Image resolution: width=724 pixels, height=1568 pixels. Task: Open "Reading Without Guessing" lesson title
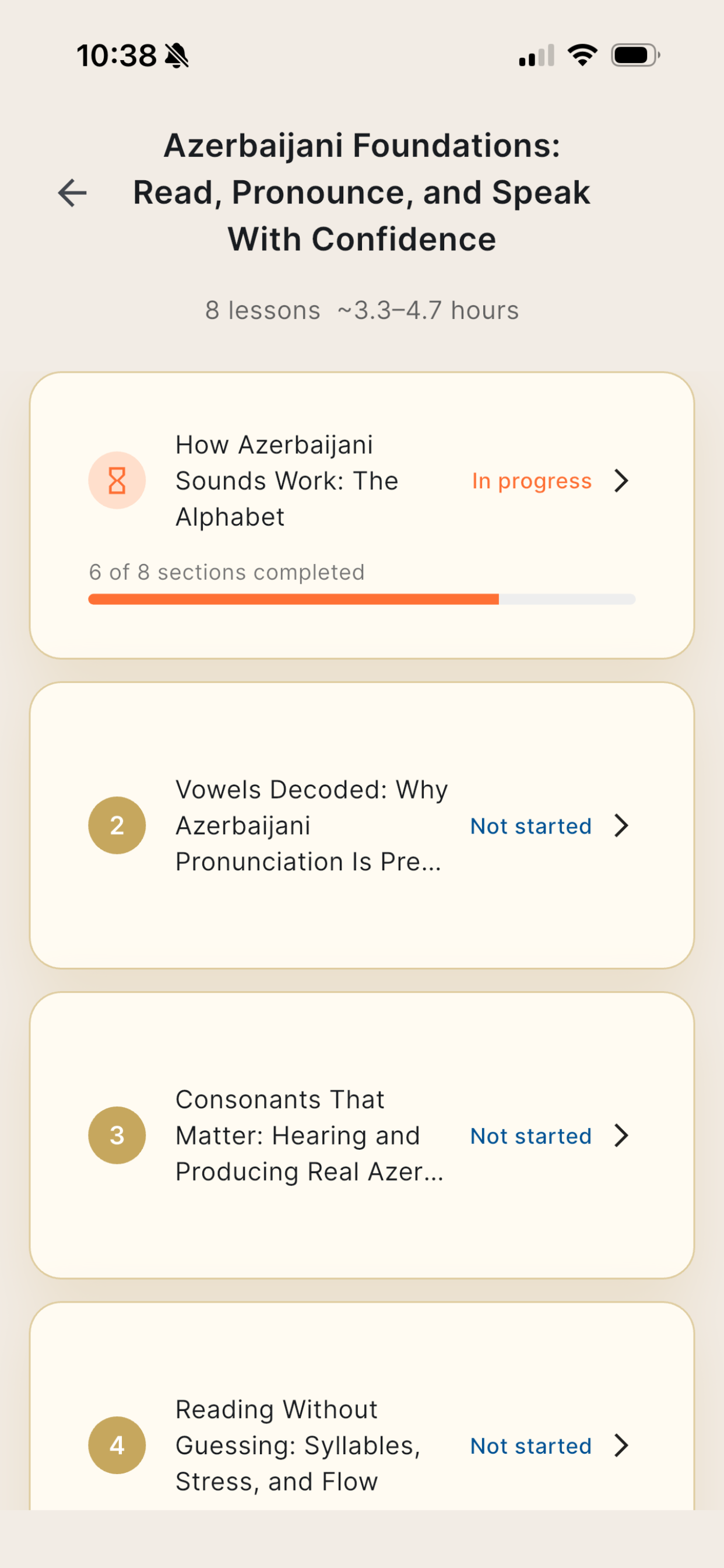(x=297, y=1445)
